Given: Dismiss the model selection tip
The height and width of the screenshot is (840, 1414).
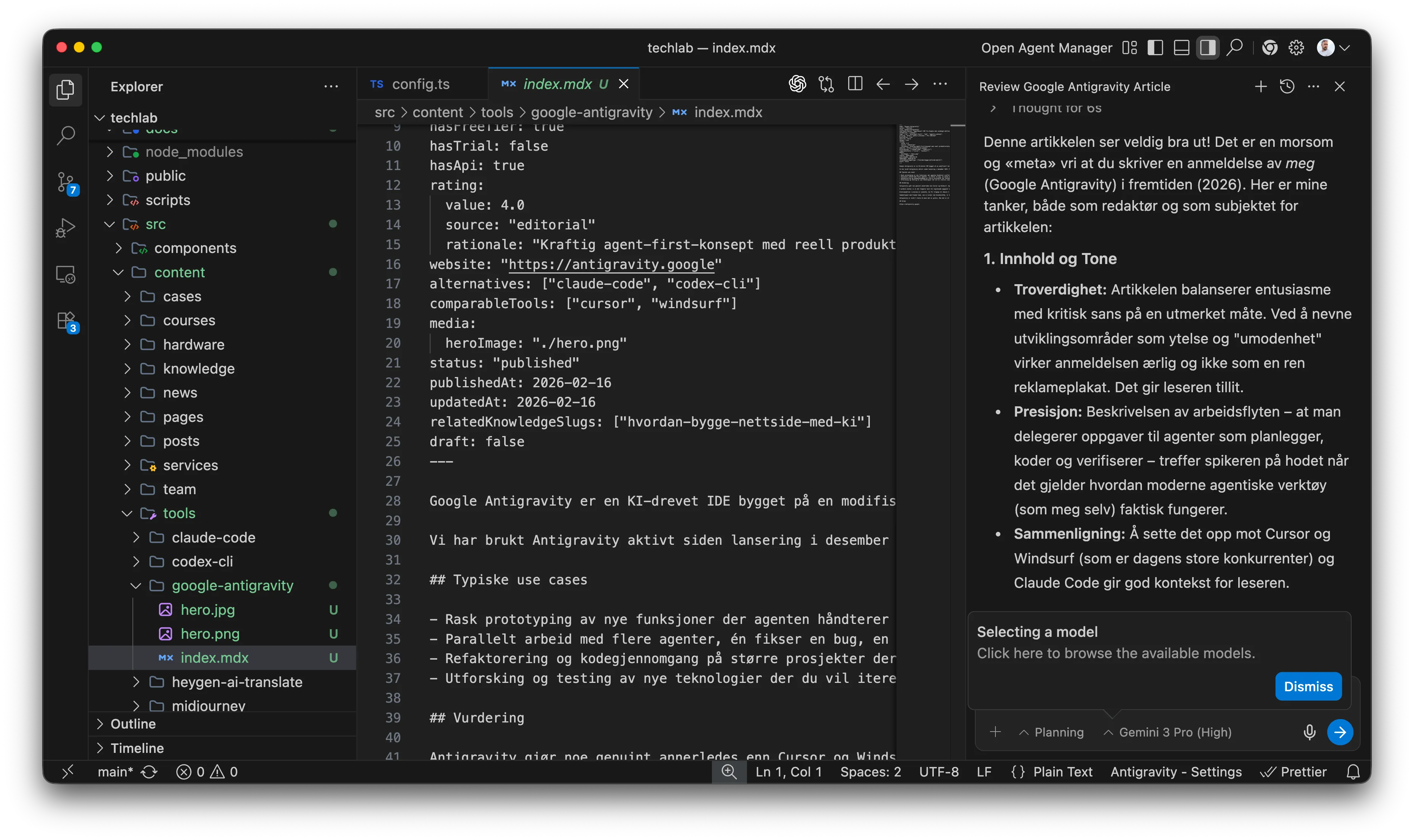Looking at the screenshot, I should pyautogui.click(x=1307, y=686).
